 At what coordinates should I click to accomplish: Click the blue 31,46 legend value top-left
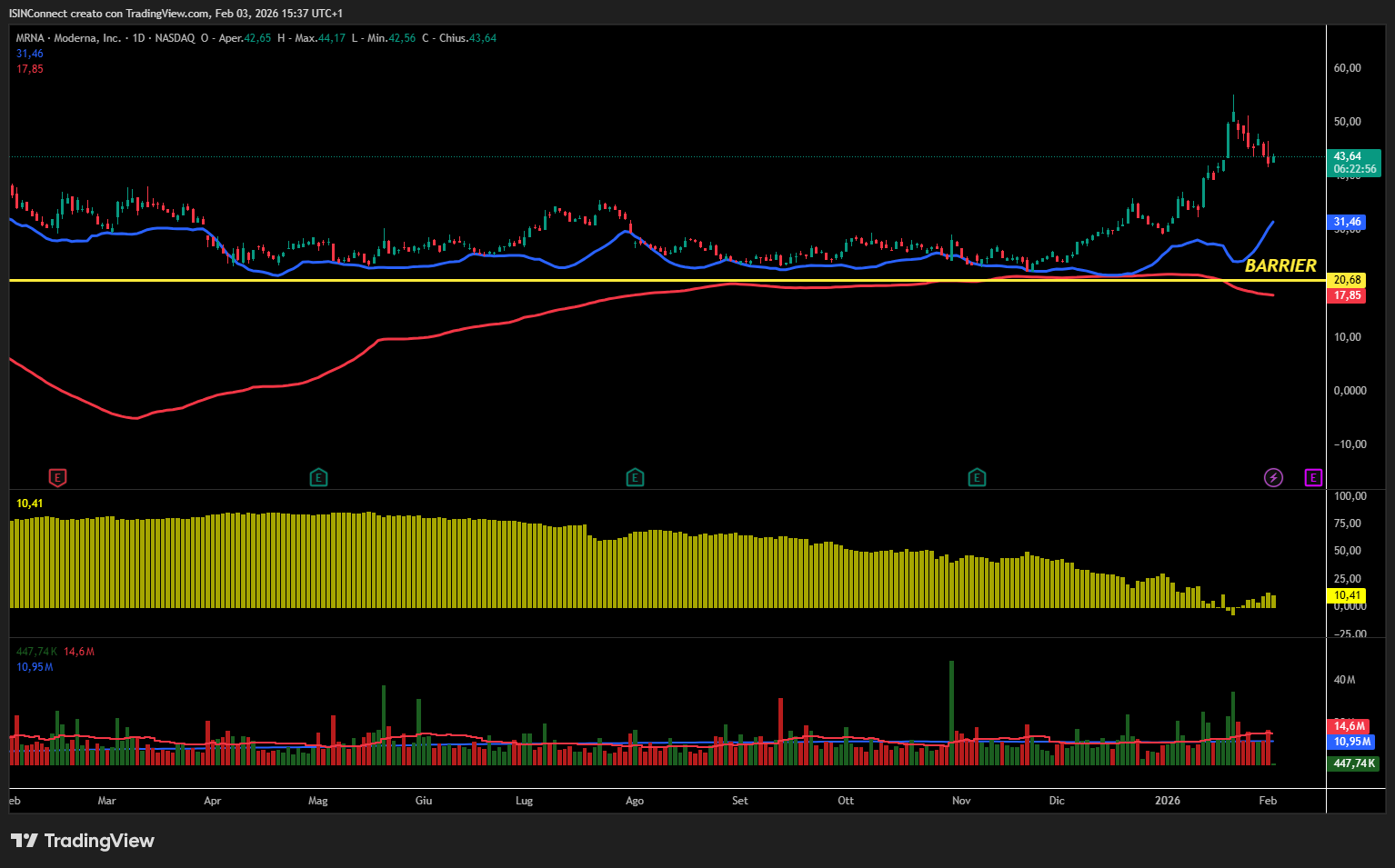coord(30,54)
